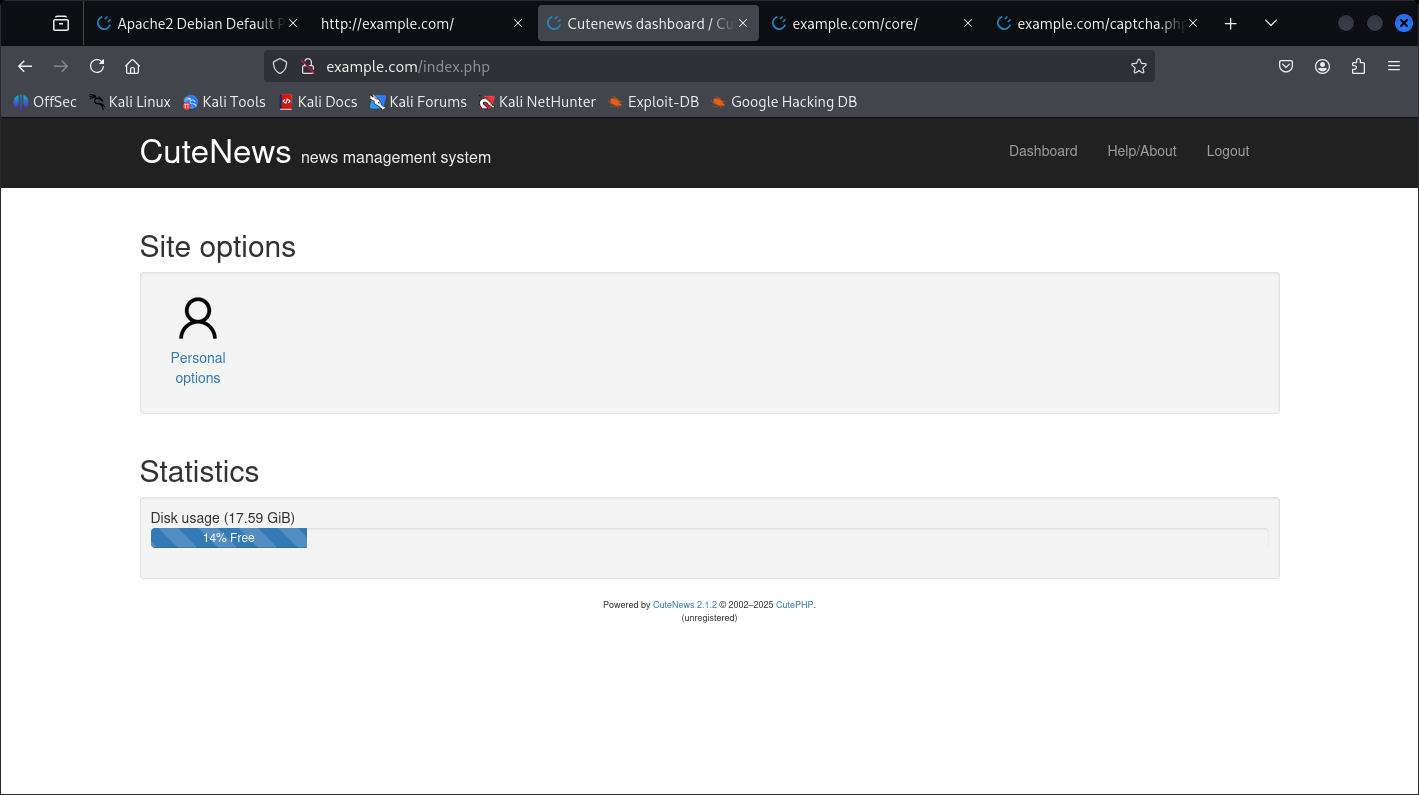The image size is (1419, 795).
Task: Click the Statistics heading
Action: (199, 472)
